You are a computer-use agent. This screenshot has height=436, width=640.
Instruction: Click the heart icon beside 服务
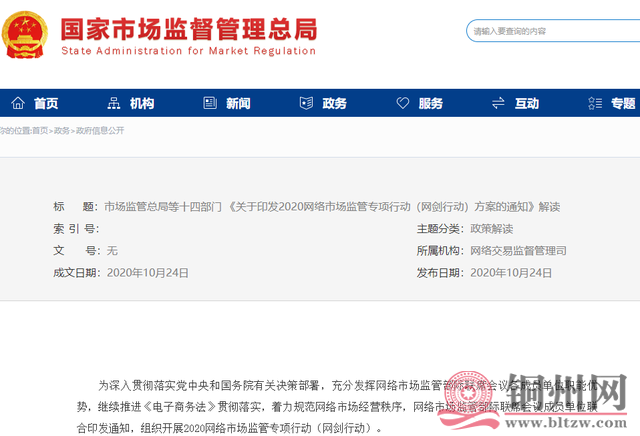click(402, 103)
